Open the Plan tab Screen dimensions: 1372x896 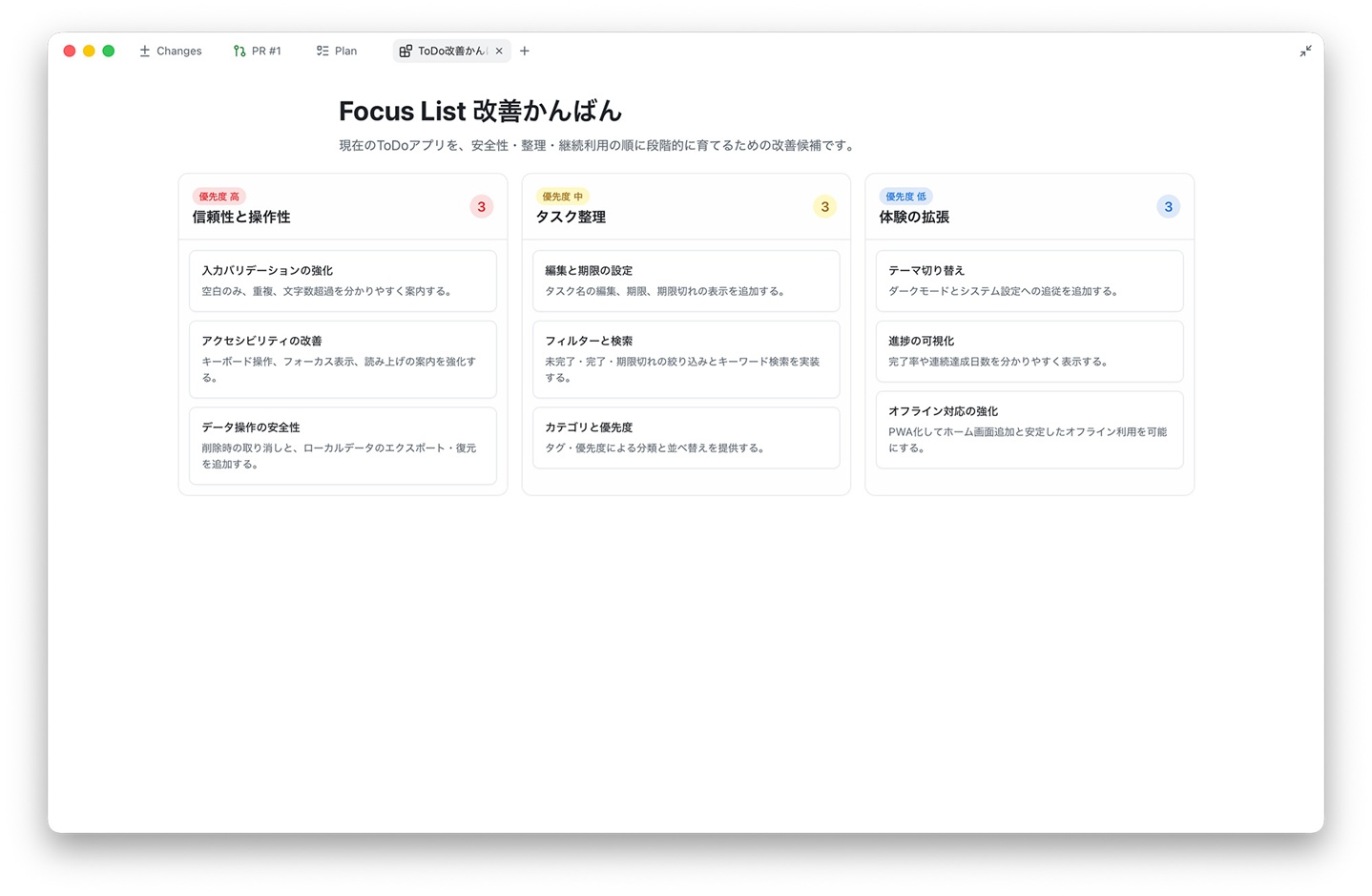tap(336, 51)
